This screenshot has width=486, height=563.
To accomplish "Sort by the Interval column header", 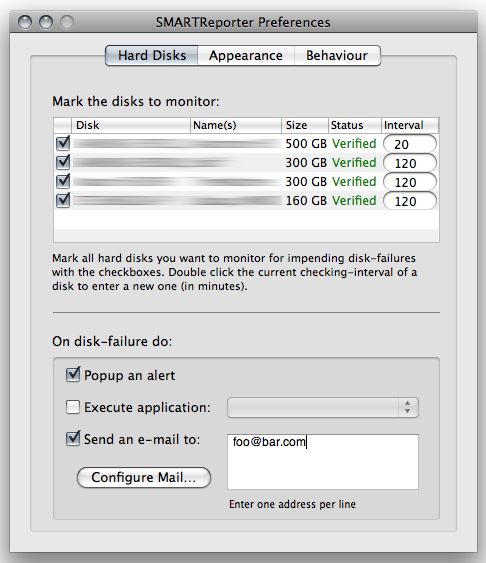I will pos(410,125).
